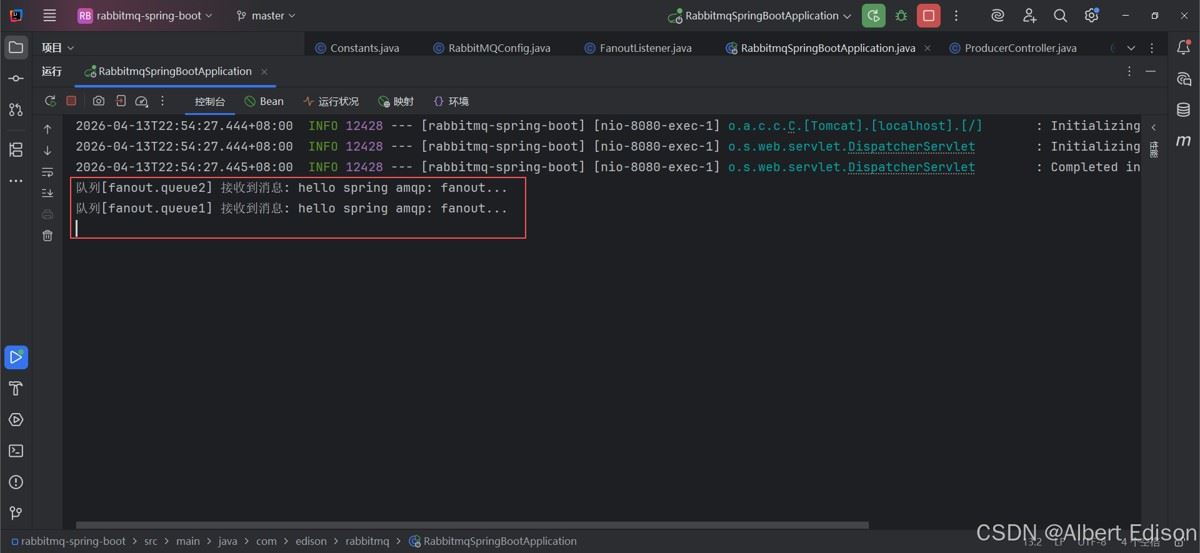
Task: Select the Run tool window button in sidebar
Action: [x=16, y=357]
